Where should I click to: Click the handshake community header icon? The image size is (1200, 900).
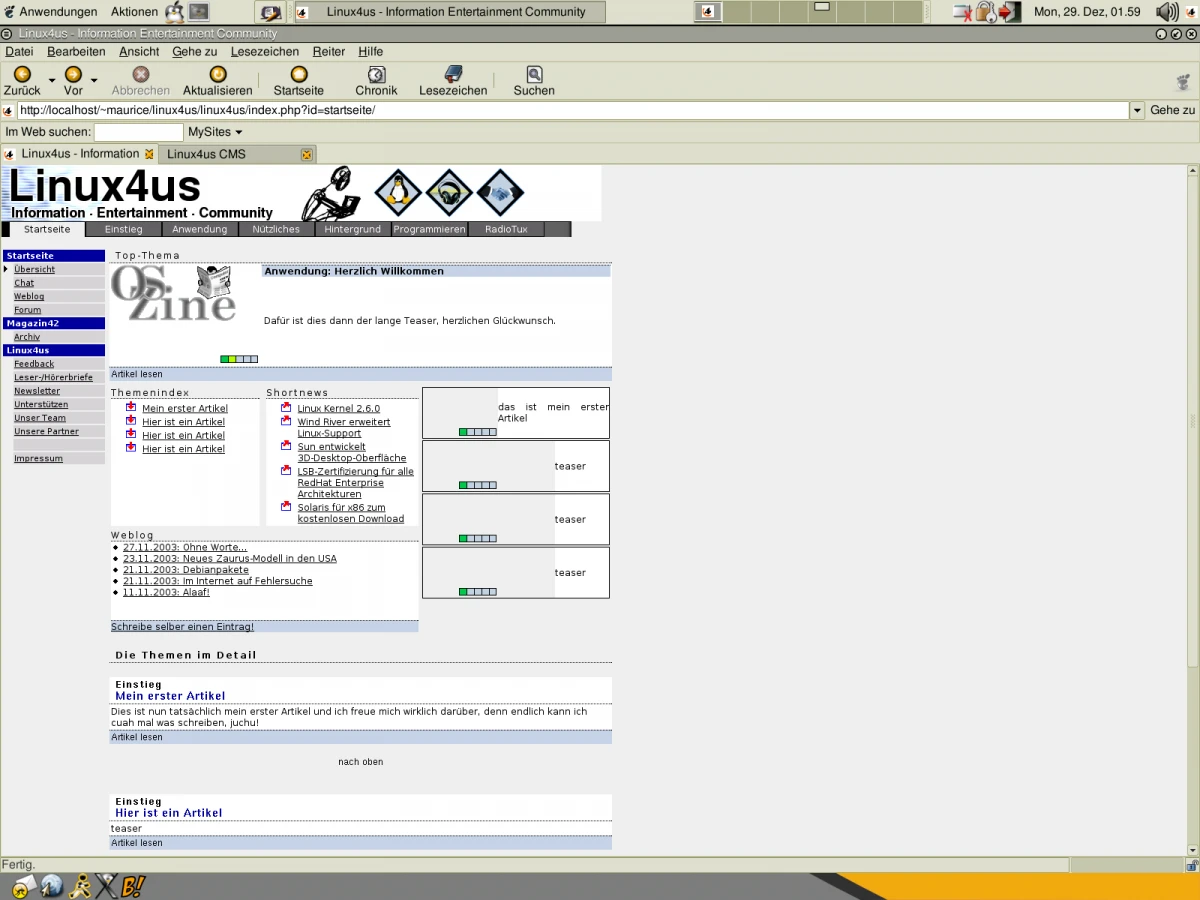click(x=501, y=192)
